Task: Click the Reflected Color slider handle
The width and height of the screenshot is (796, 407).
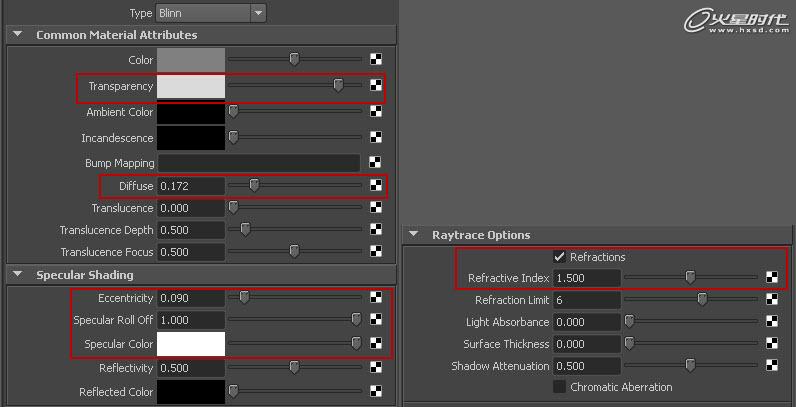Action: click(x=233, y=391)
